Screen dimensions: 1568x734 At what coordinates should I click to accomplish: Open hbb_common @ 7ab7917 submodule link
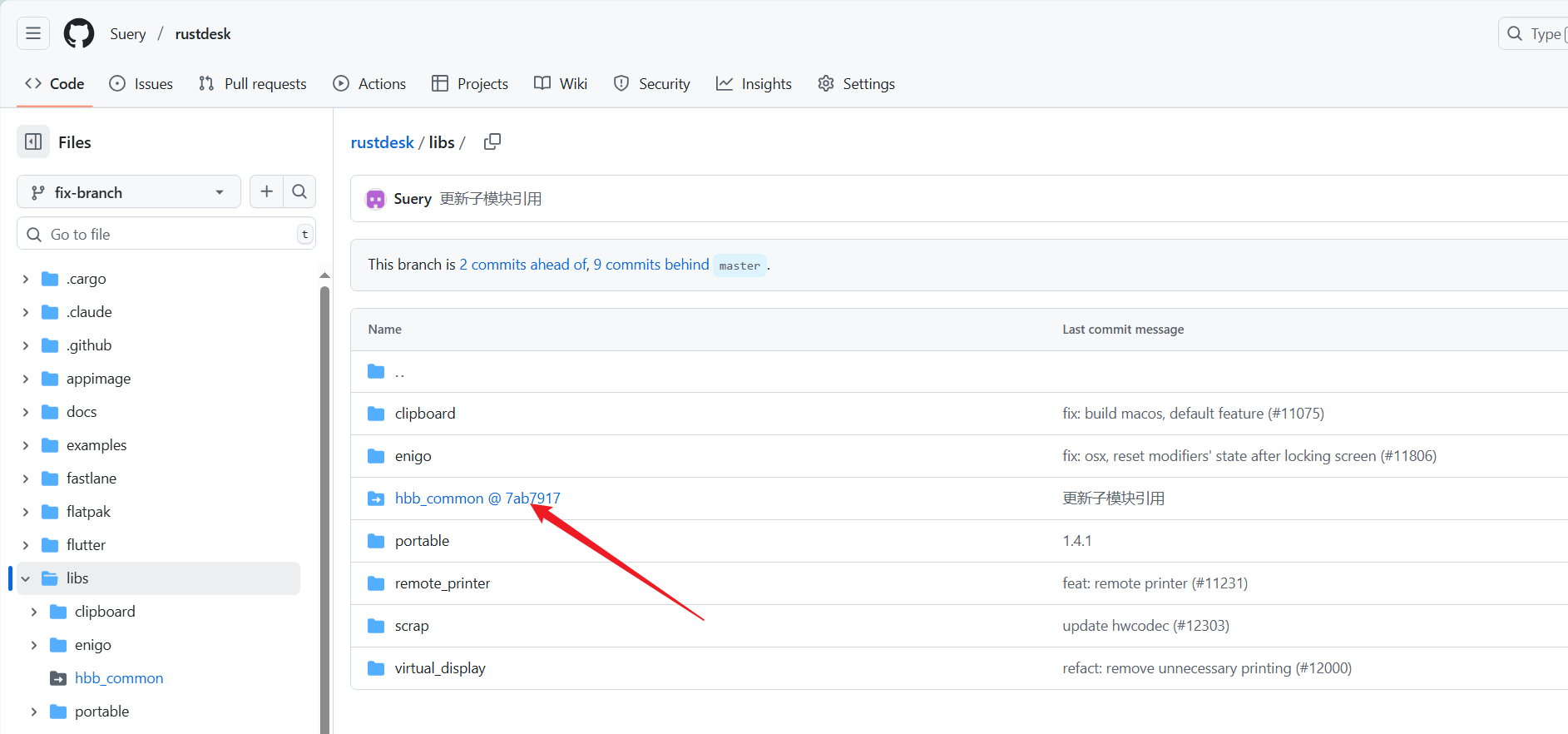(x=477, y=498)
